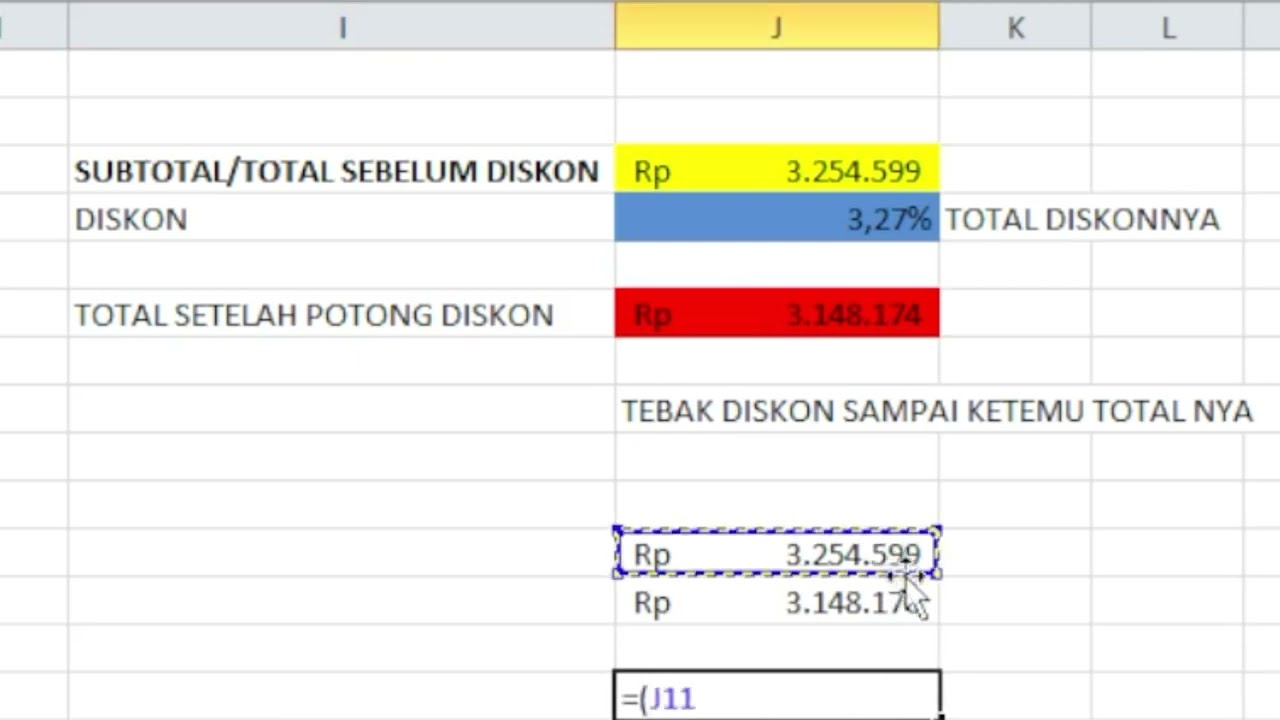The width and height of the screenshot is (1280, 720).
Task: Click the TEBAK DISKON SAMPAI KETEMU TOTAL NYA text
Action: (937, 411)
